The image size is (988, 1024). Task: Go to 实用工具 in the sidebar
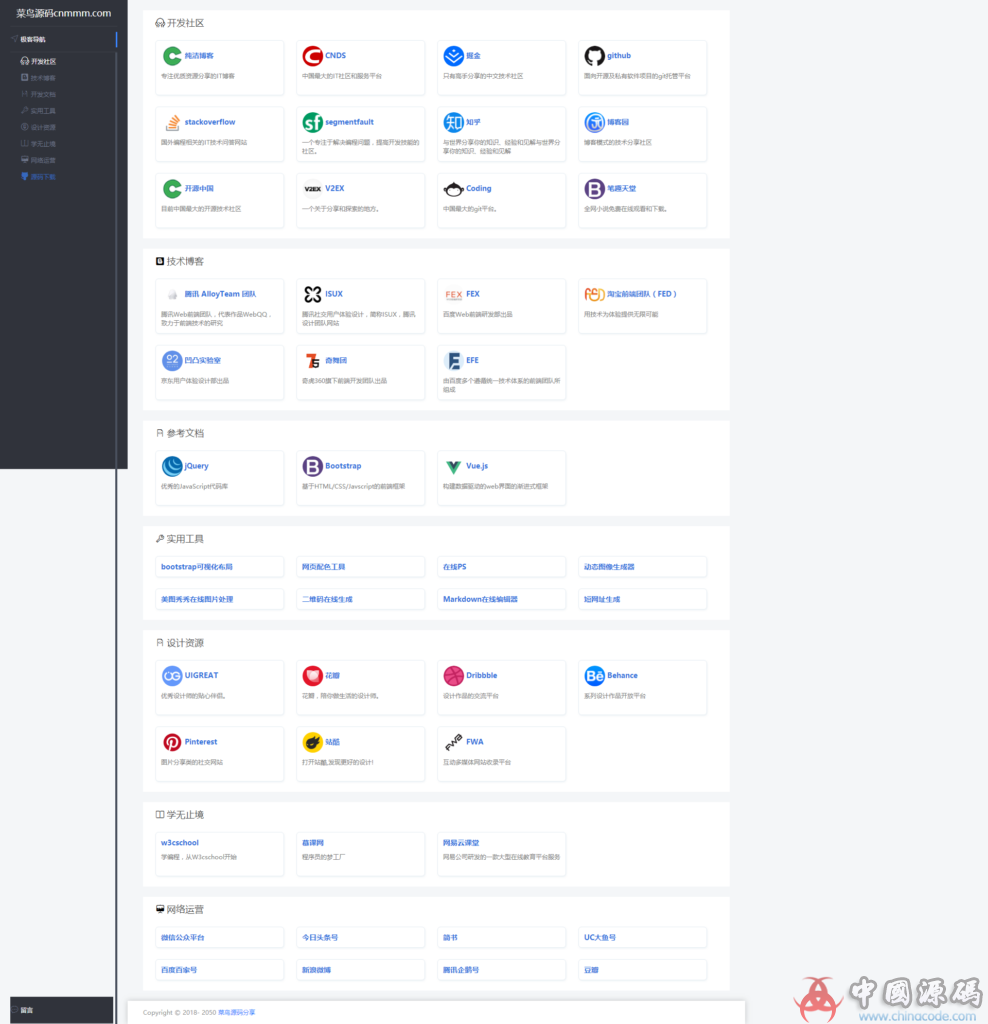coord(43,111)
